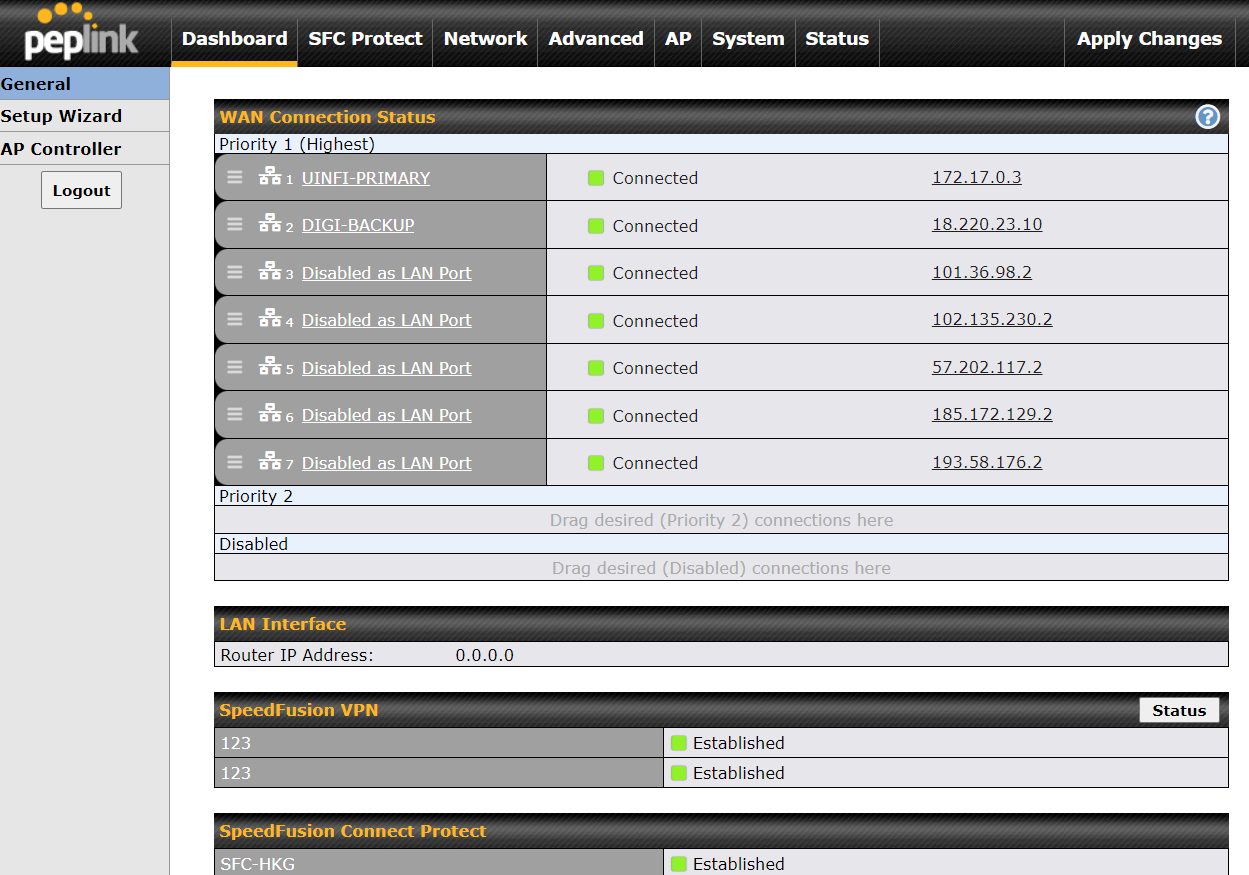Click green Established indicator for SFC-HKG
1249x875 pixels.
(679, 863)
